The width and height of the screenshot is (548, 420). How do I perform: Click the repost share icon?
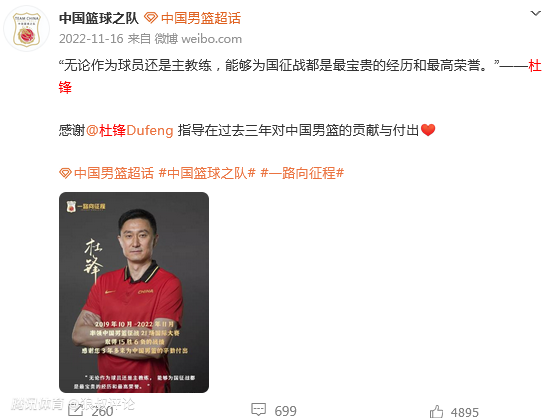click(x=75, y=410)
